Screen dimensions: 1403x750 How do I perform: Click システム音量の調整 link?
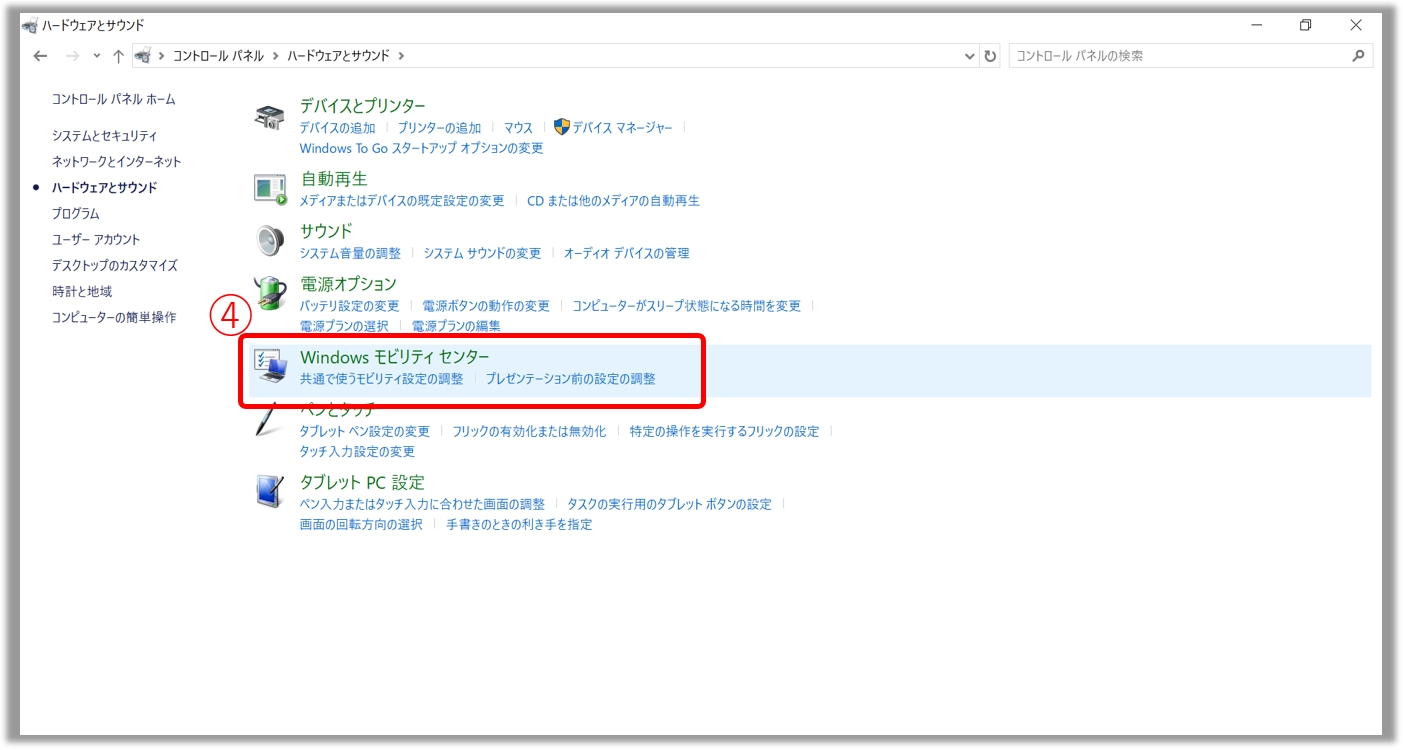point(350,253)
